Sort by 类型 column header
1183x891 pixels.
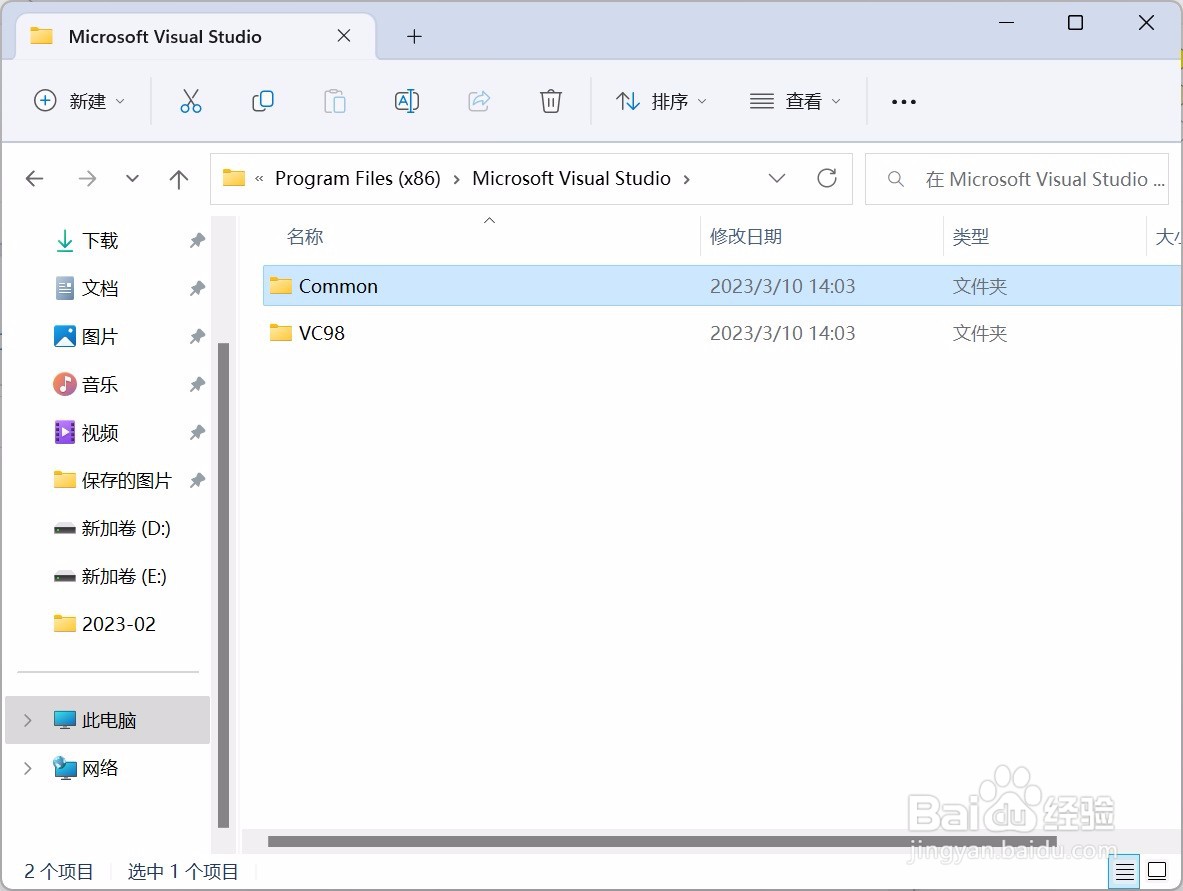click(x=970, y=237)
